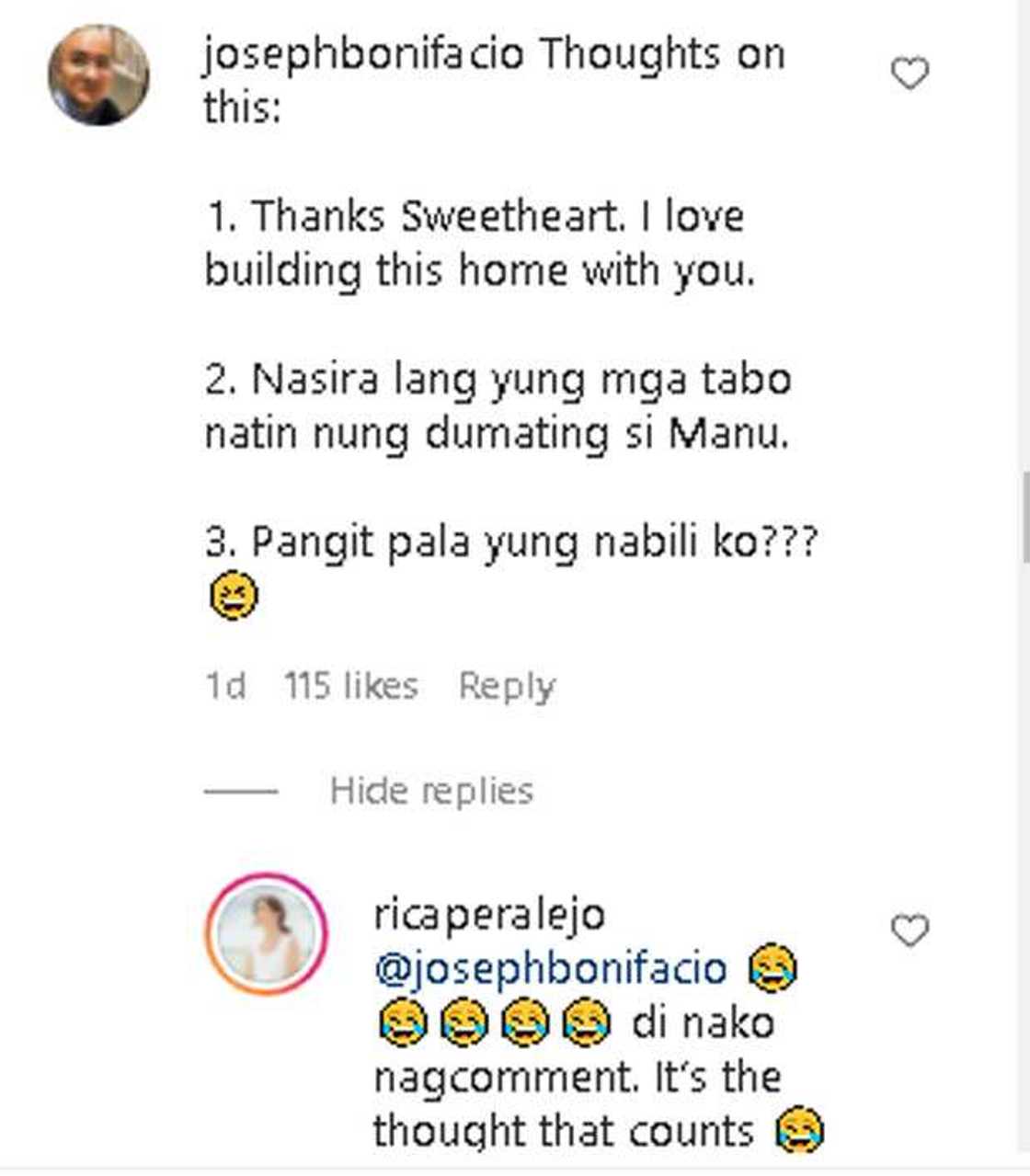1030x1176 pixels.
Task: Click the emoji right before "di nako"
Action: click(586, 1023)
